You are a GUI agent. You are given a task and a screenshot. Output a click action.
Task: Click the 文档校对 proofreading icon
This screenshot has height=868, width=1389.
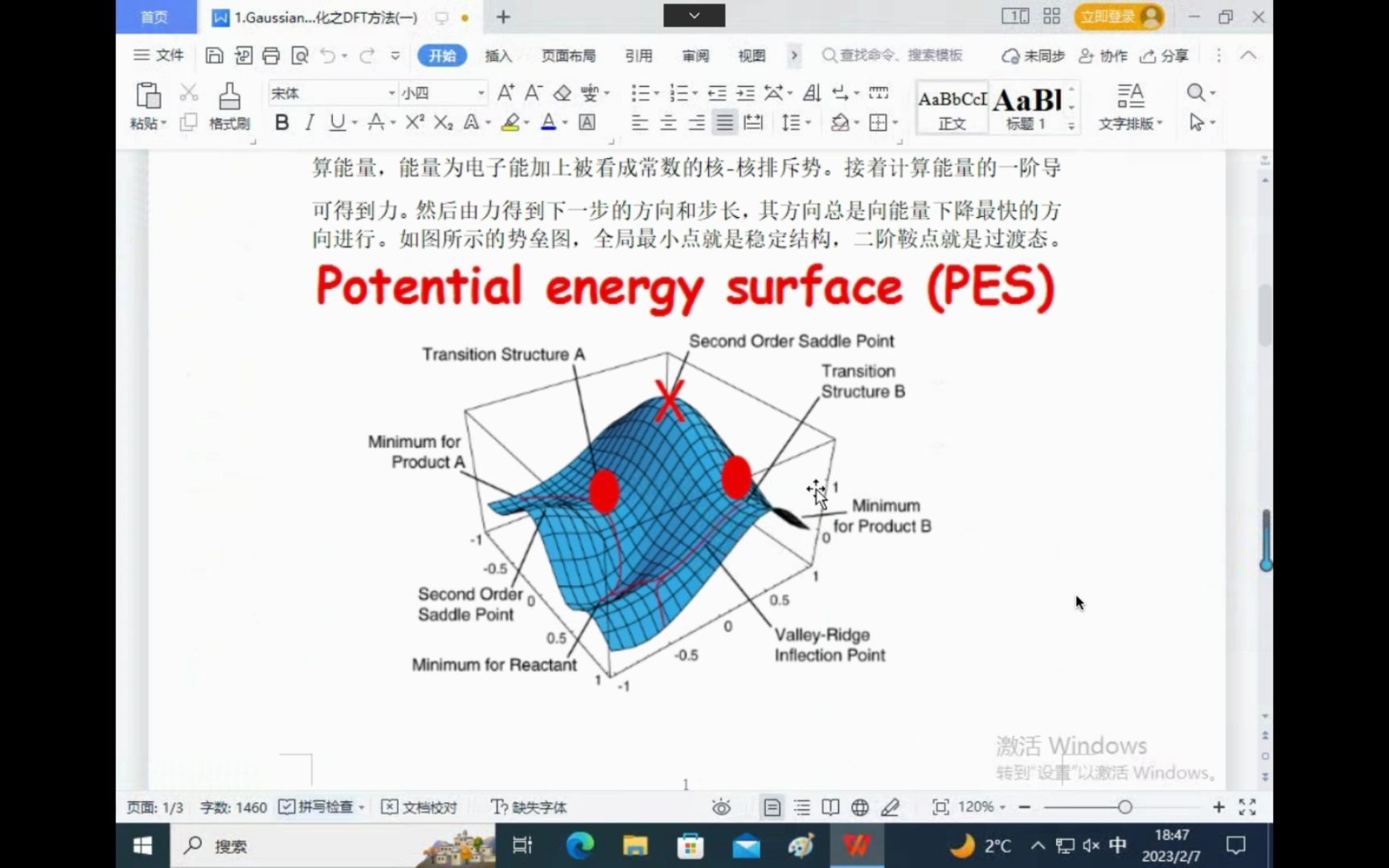(x=420, y=807)
